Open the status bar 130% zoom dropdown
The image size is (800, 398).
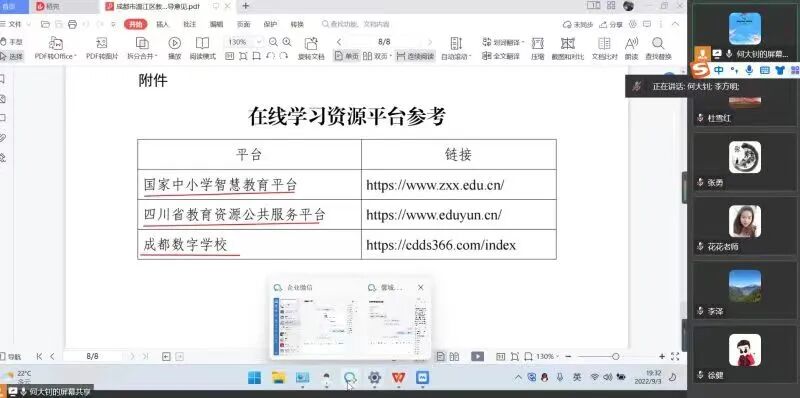(547, 356)
